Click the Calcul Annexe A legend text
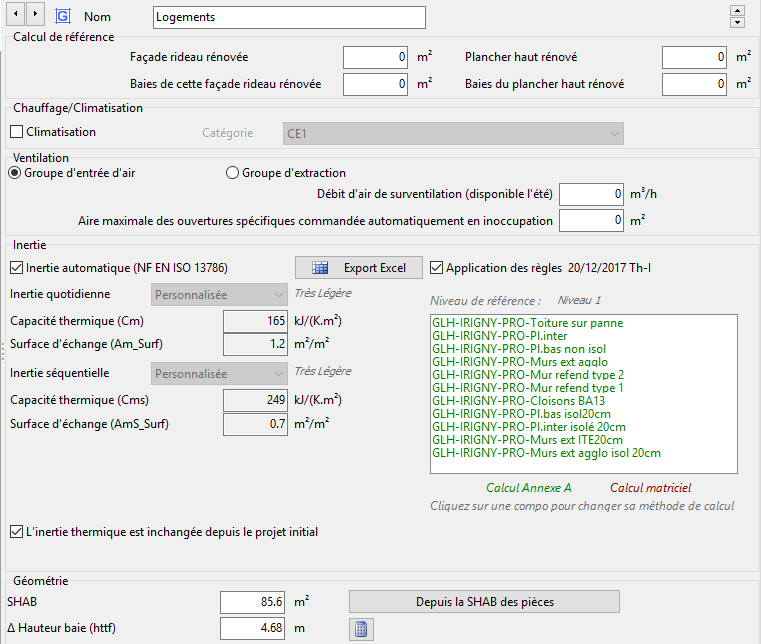The height and width of the screenshot is (644, 761). coord(529,488)
